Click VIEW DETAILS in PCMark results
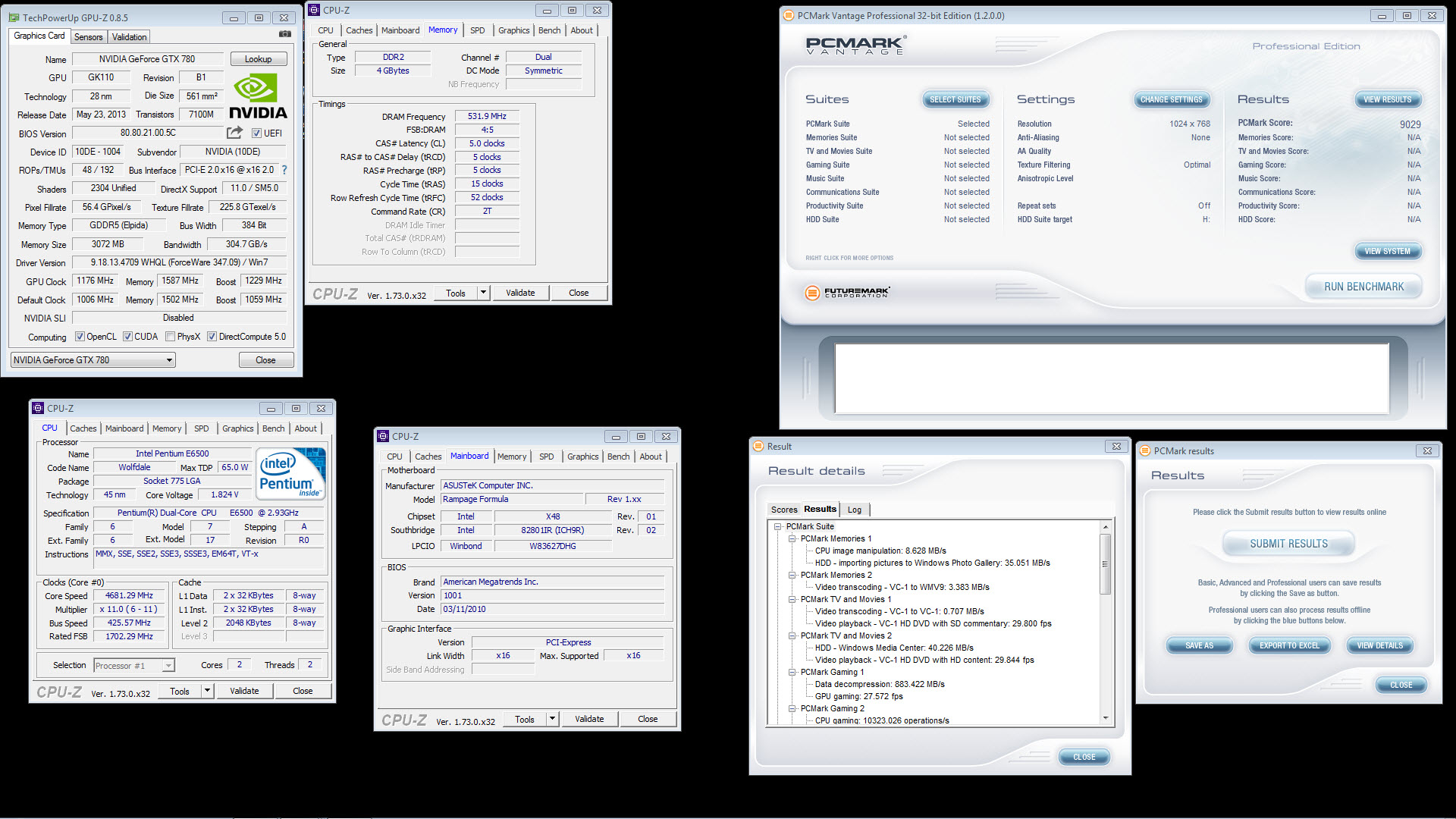 coord(1379,645)
